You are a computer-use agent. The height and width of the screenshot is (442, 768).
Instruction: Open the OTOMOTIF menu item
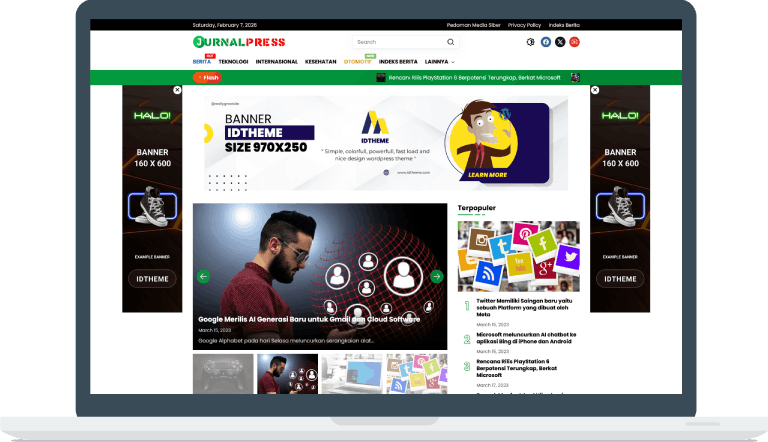click(x=357, y=62)
